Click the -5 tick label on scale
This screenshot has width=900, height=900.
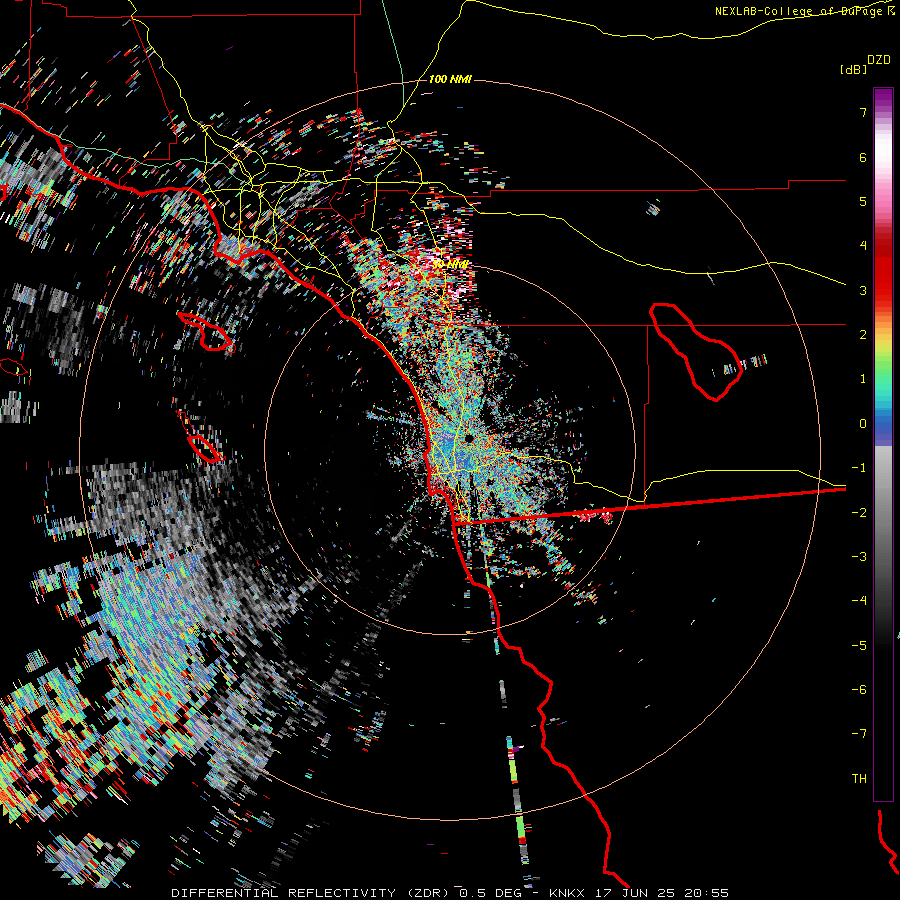(859, 646)
